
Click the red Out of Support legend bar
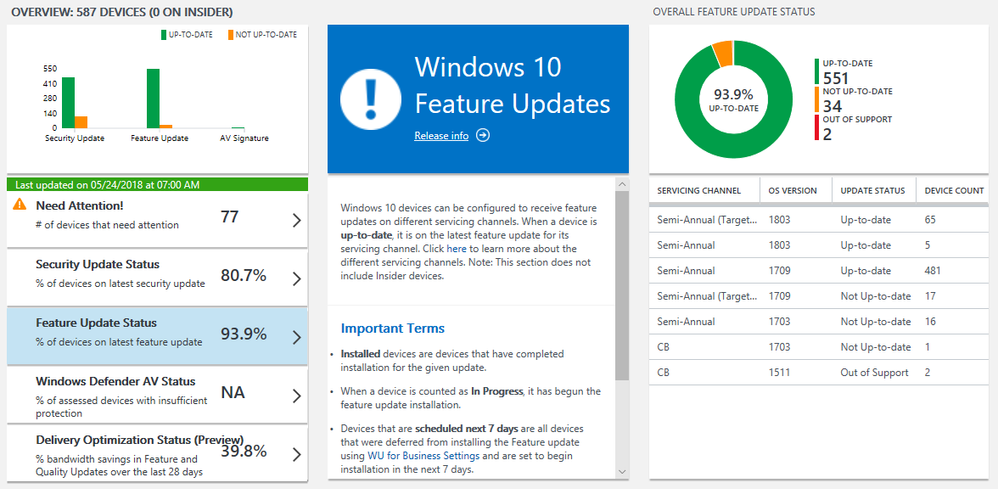click(x=817, y=127)
